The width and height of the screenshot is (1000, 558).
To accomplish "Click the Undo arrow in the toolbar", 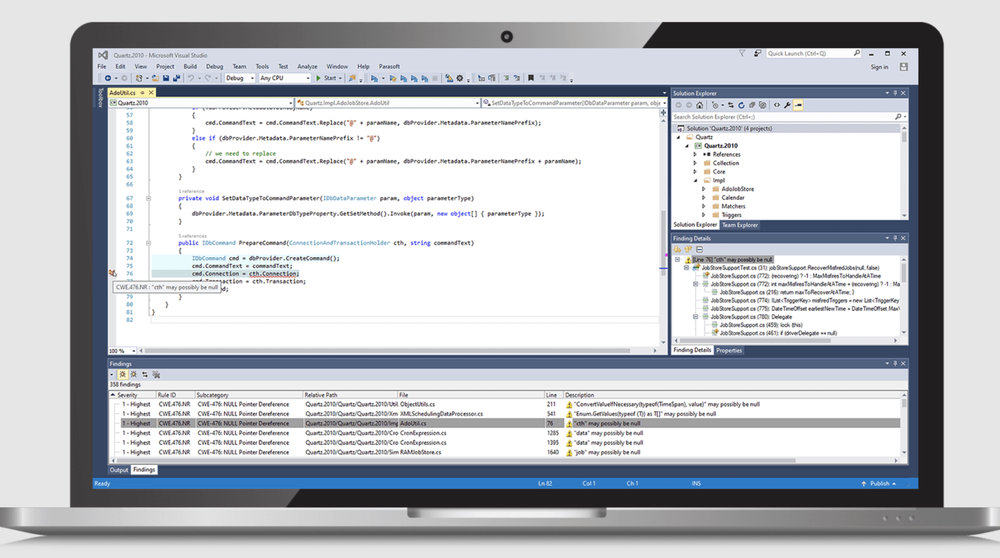I will point(191,78).
